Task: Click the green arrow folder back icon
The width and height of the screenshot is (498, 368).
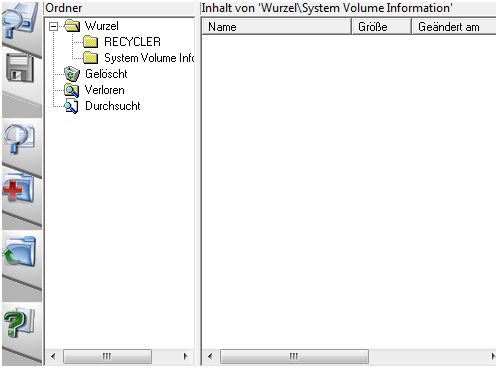Action: [x=19, y=251]
